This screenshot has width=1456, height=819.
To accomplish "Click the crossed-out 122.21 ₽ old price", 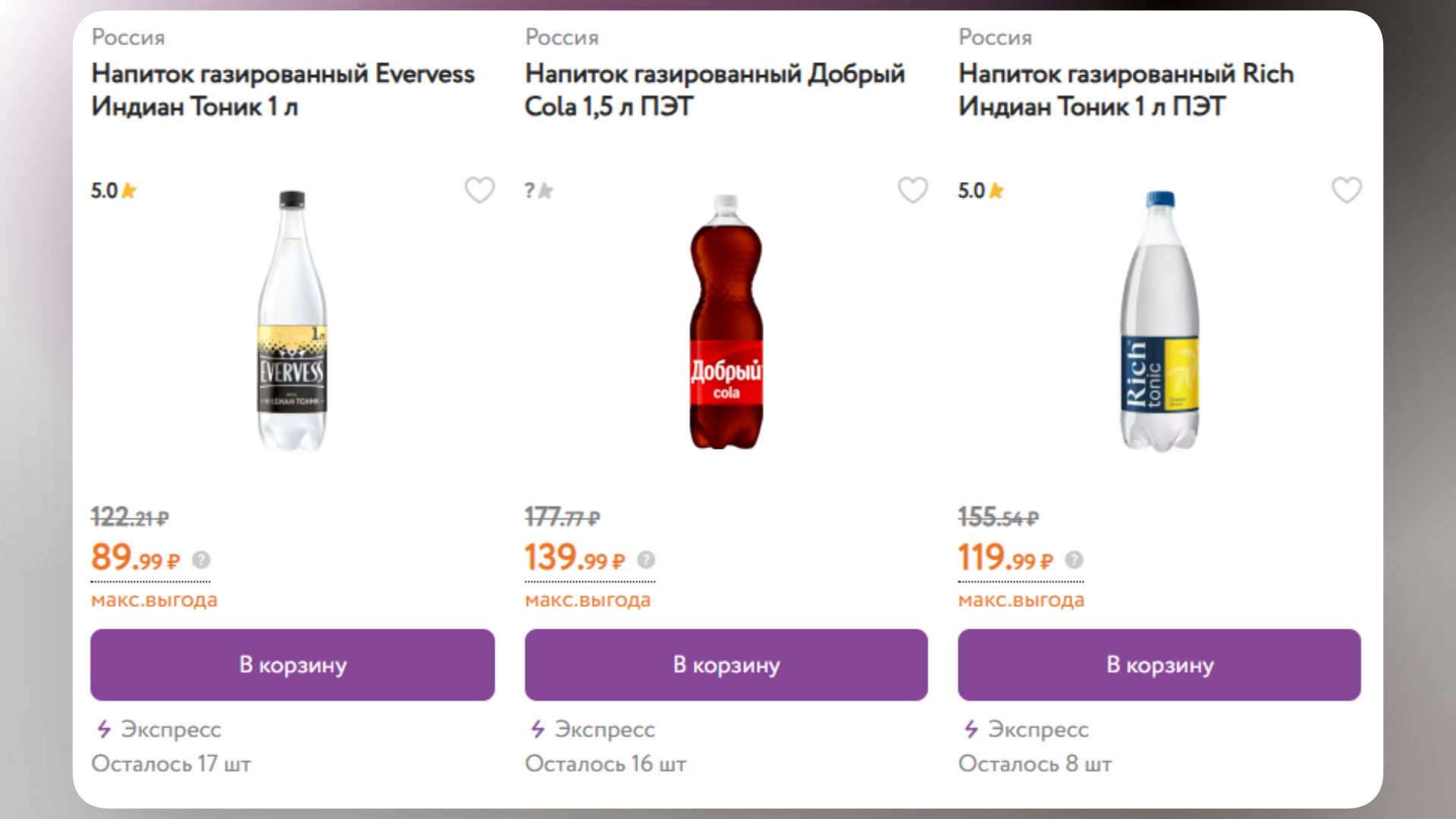I will tap(129, 516).
